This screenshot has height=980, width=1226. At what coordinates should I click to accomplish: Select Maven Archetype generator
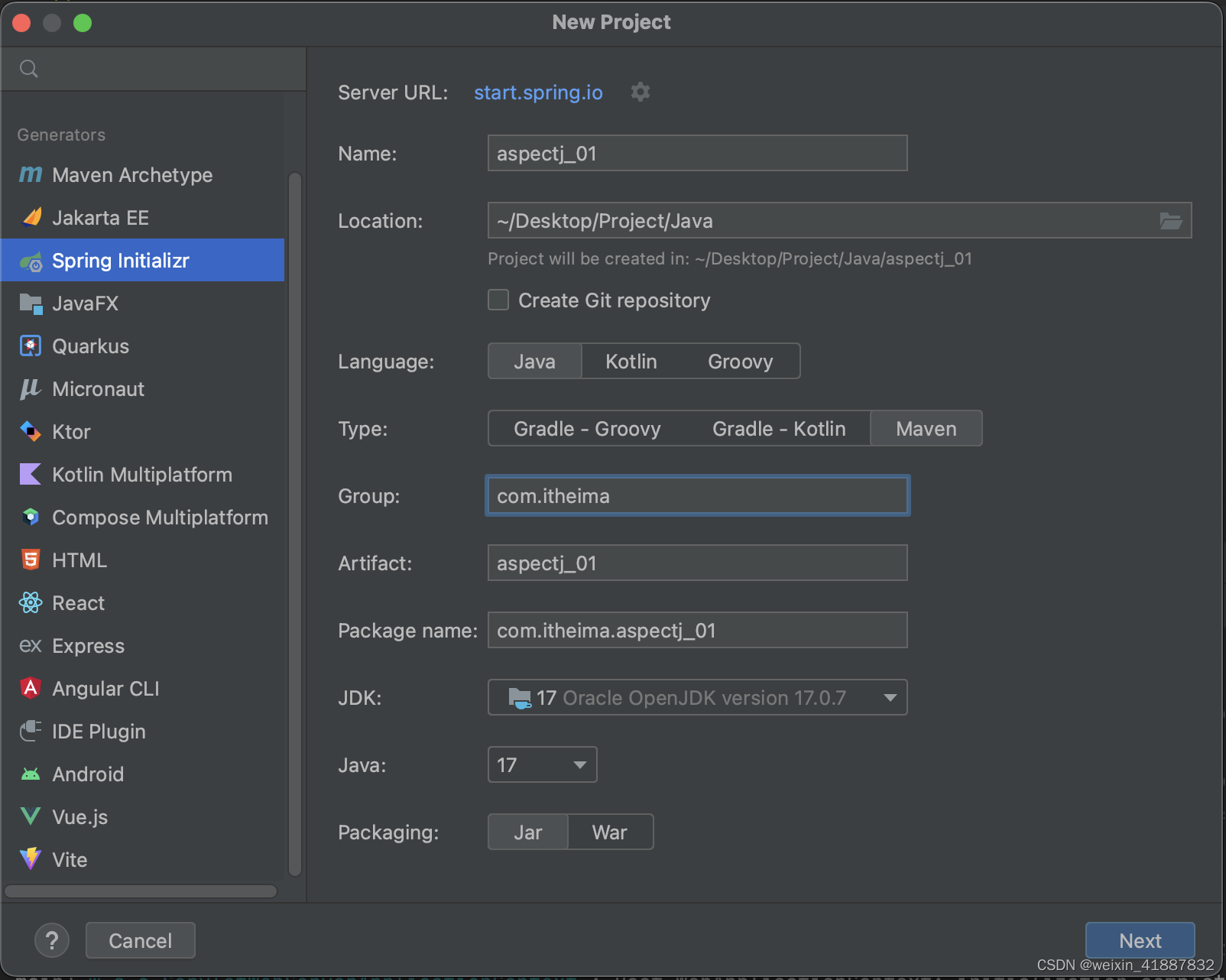click(x=143, y=175)
